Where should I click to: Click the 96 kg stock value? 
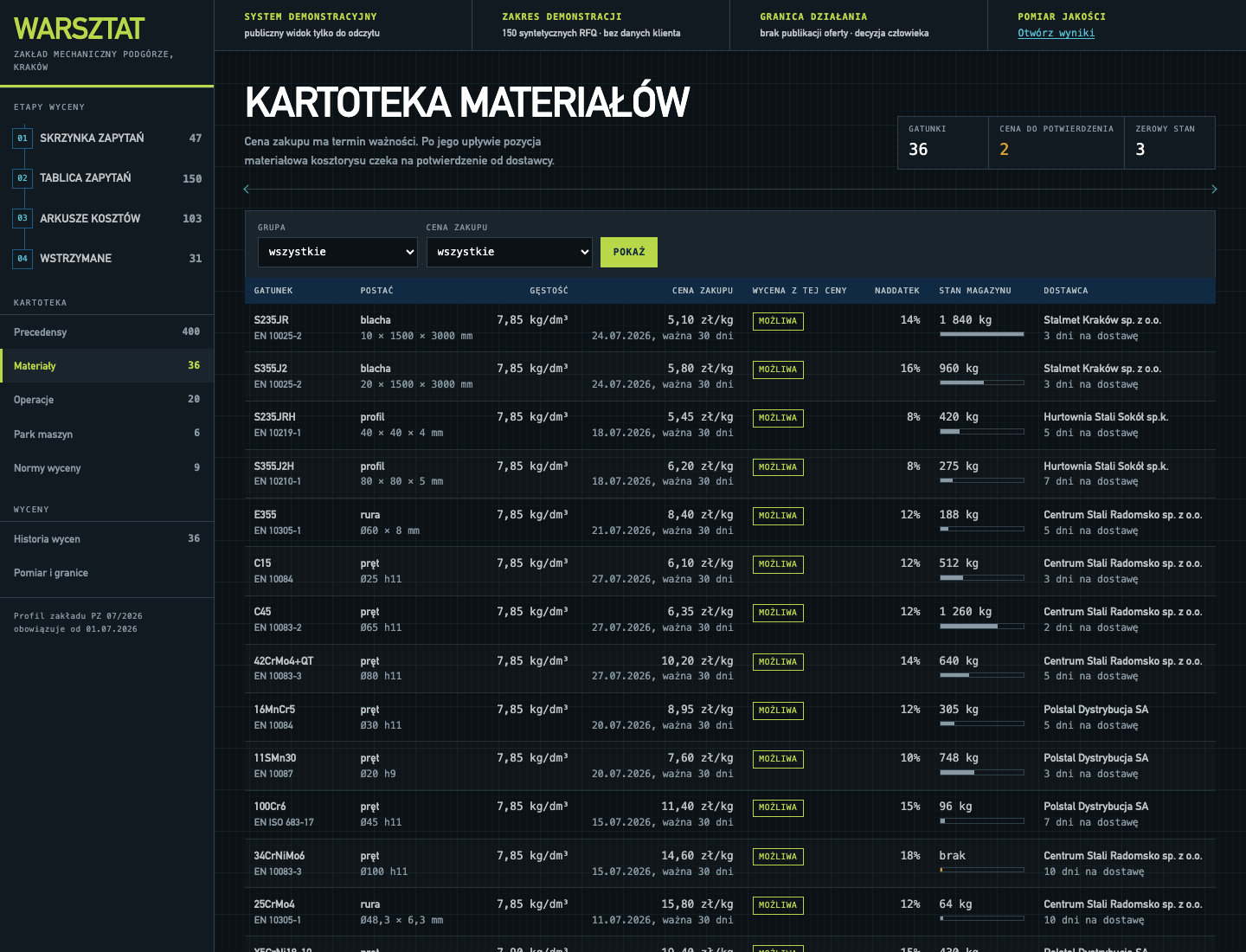[x=955, y=806]
